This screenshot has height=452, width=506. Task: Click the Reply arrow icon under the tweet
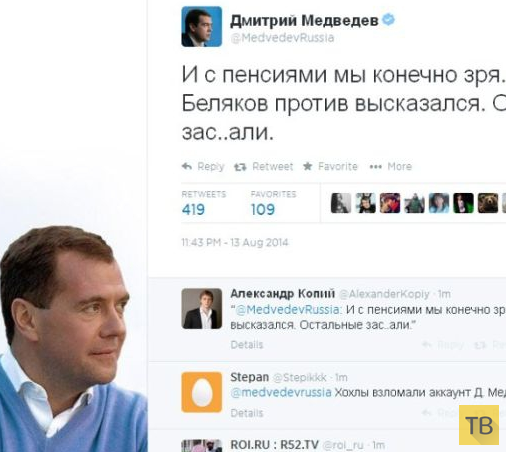click(187, 166)
